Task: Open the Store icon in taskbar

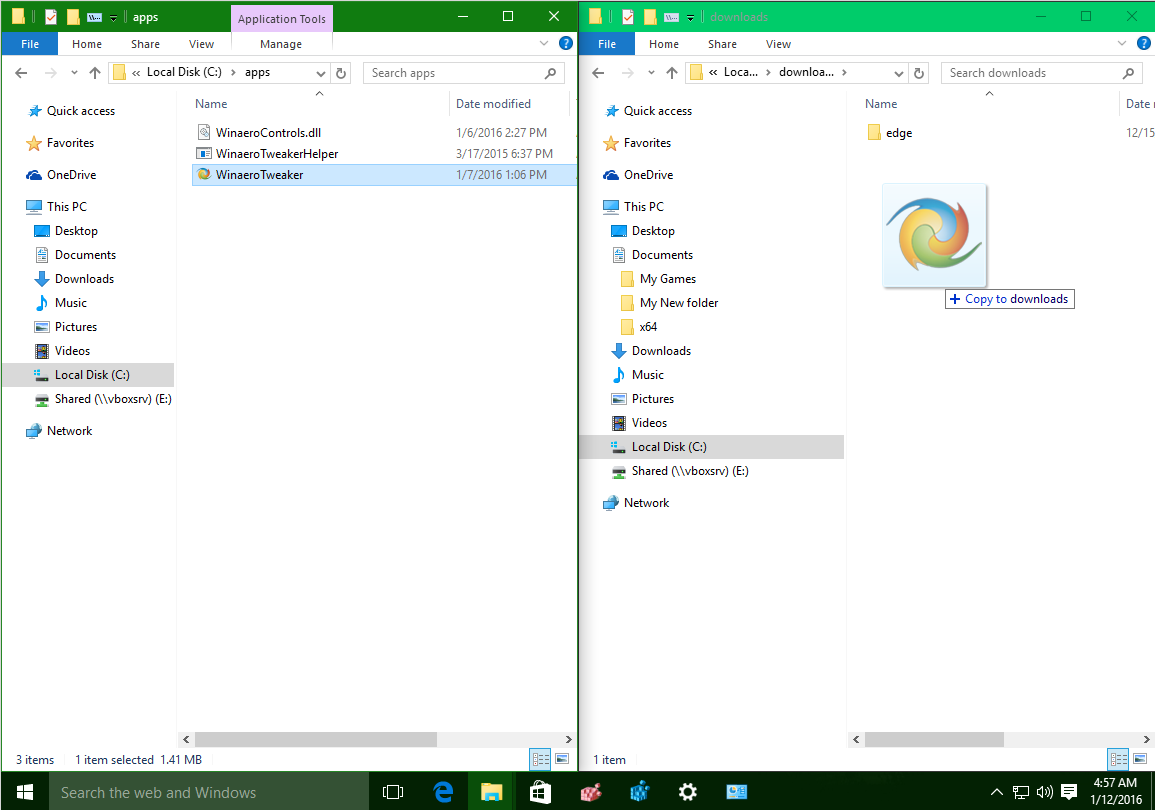Action: click(540, 792)
